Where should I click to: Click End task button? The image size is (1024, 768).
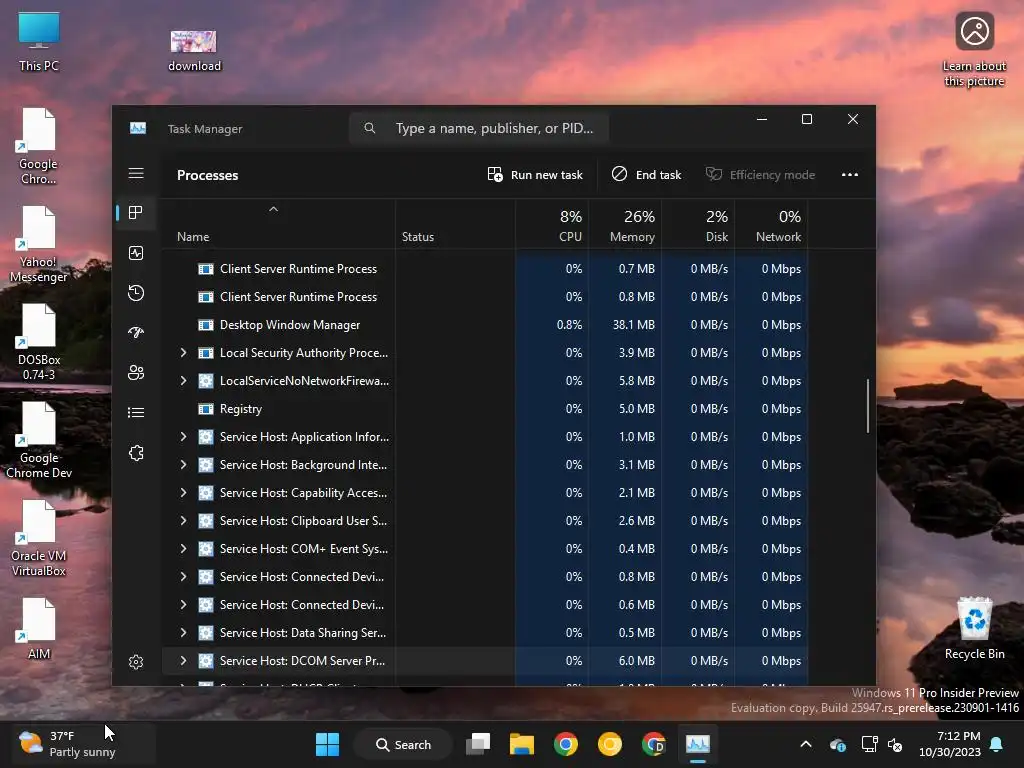[647, 175]
